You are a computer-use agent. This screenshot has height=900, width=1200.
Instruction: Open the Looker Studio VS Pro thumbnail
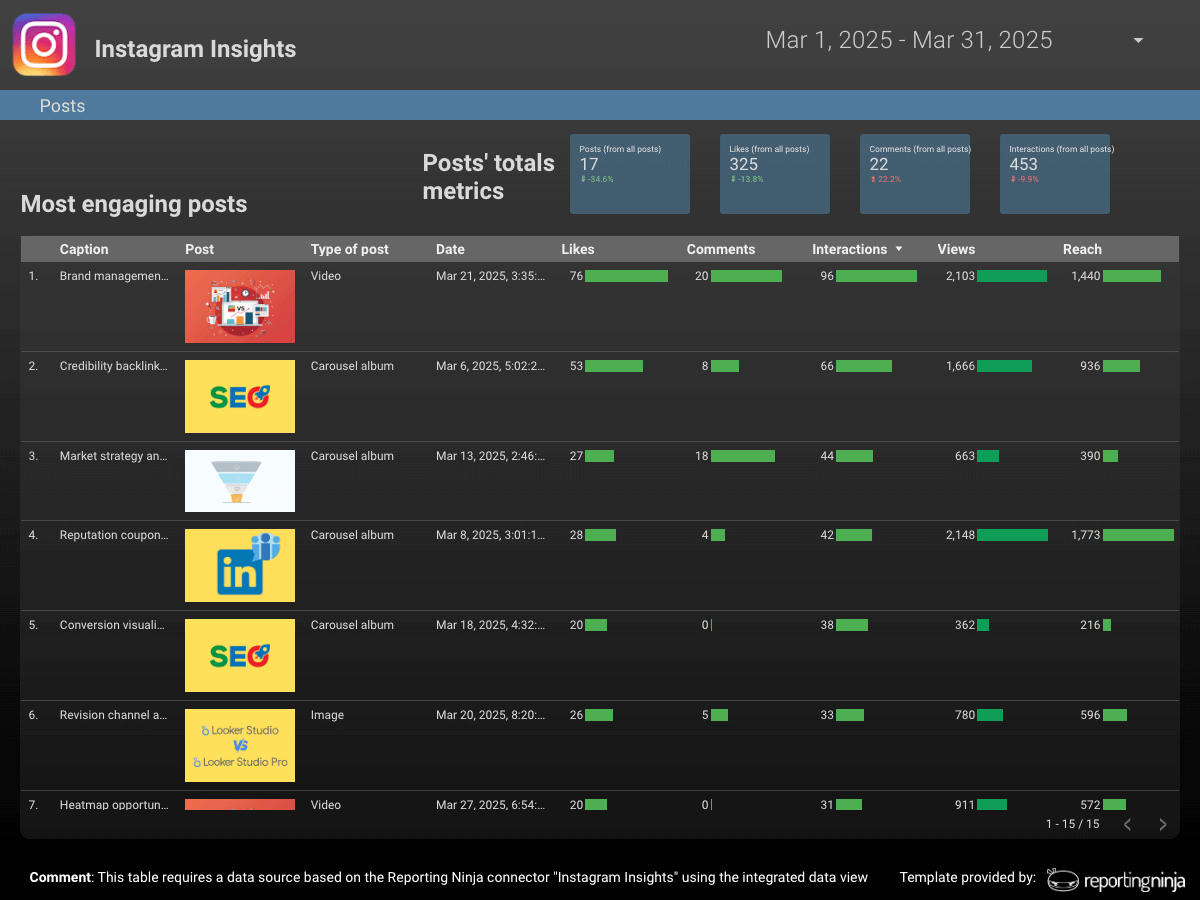coord(240,745)
